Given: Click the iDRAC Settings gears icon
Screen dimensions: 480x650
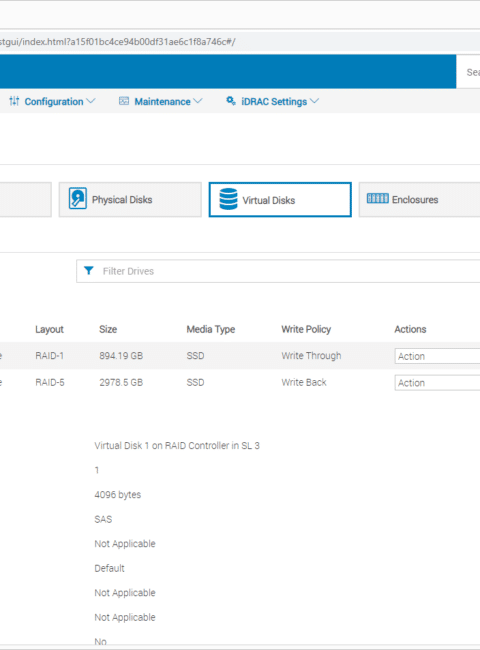Looking at the screenshot, I should point(231,101).
